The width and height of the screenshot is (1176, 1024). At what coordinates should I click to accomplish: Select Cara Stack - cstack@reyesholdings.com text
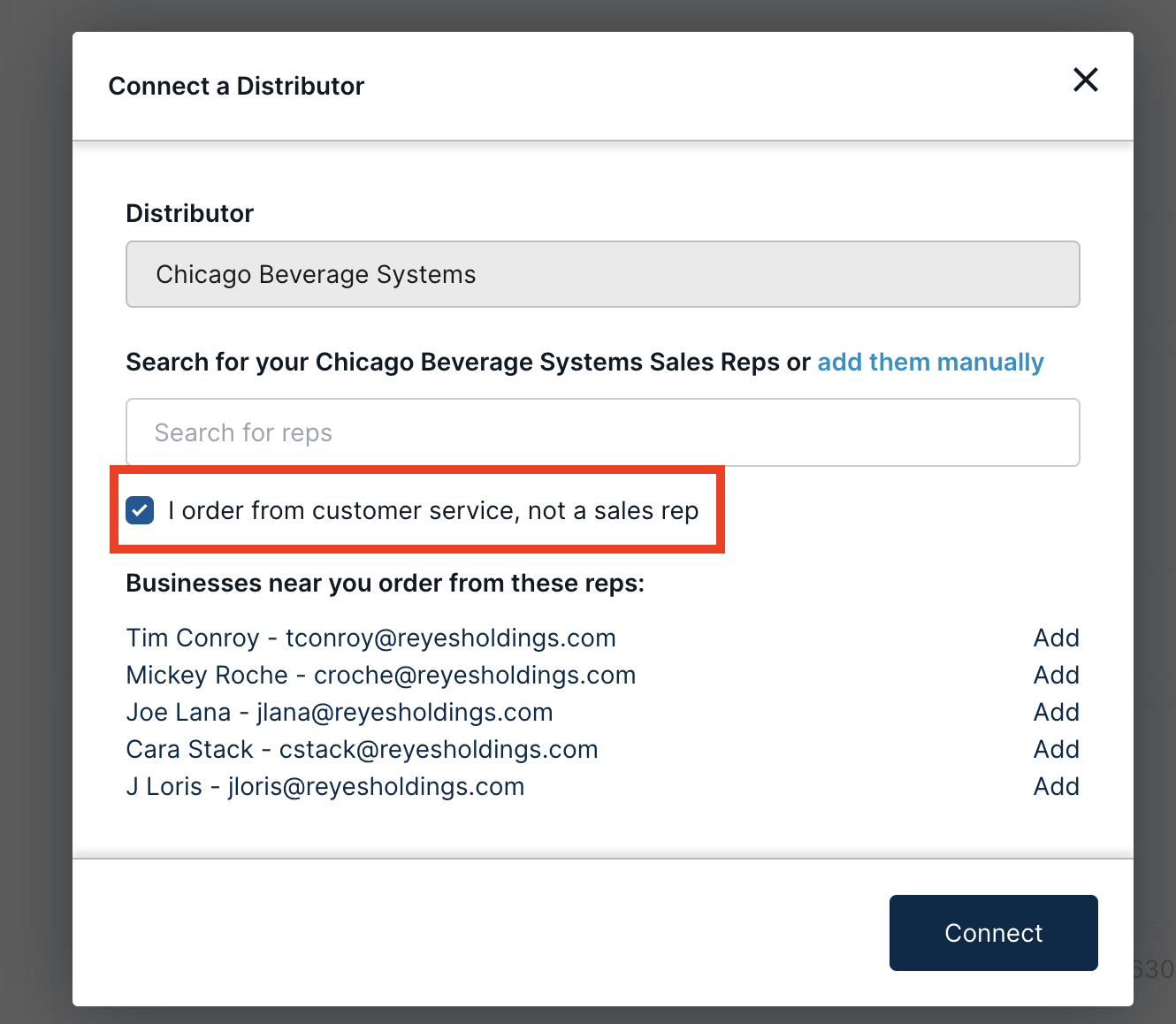[x=363, y=749]
